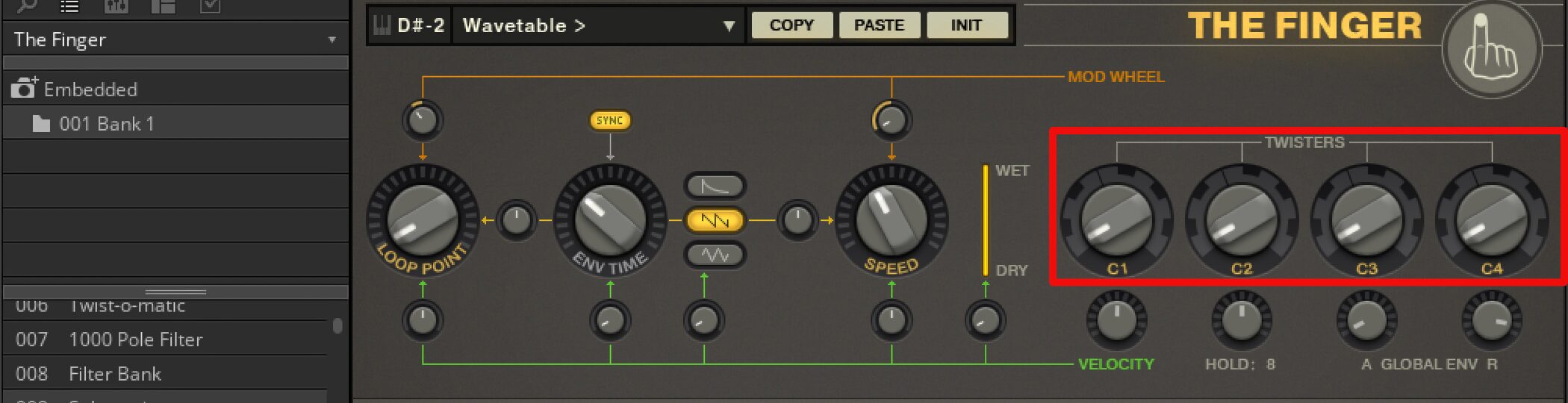Click the C3 twister knob
This screenshot has height=403, width=1568.
click(x=1367, y=220)
